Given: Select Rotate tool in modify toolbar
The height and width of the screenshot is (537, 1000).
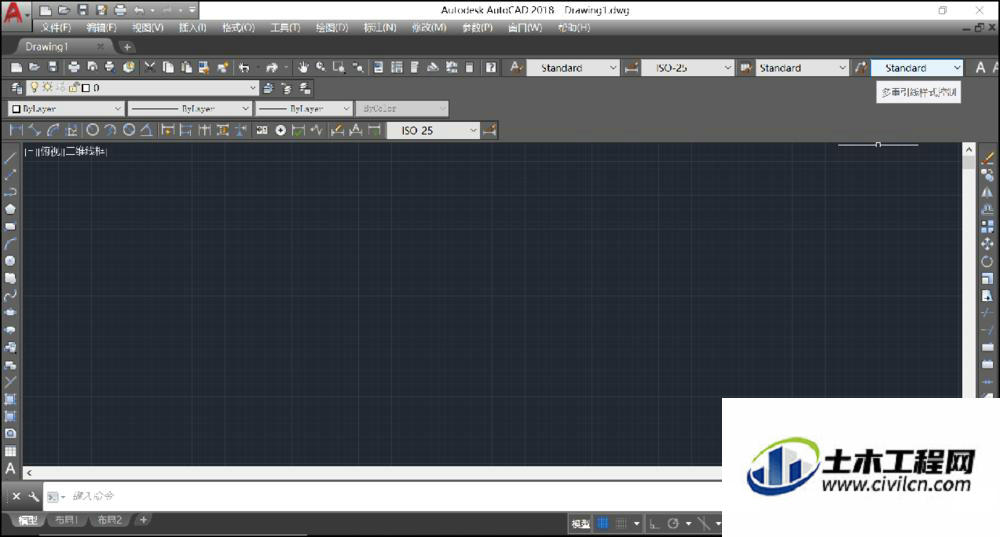Looking at the screenshot, I should pyautogui.click(x=987, y=261).
